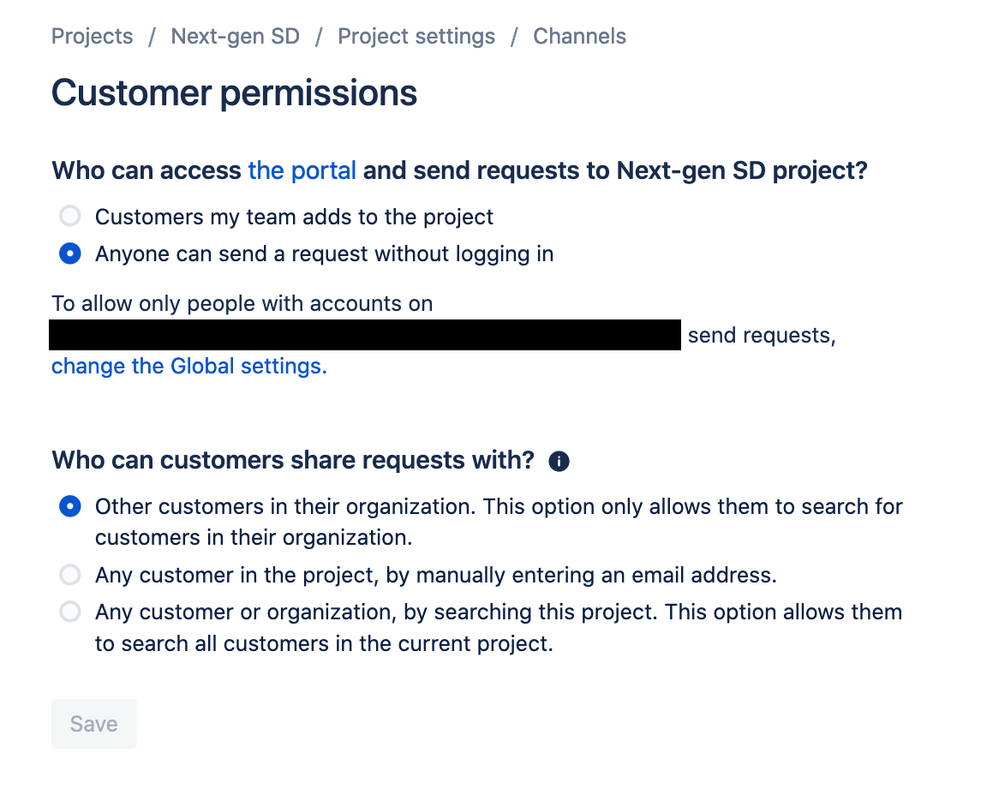Click label text "Anyone can send a request without logging in"
Screen dimensions: 999x812
324,254
